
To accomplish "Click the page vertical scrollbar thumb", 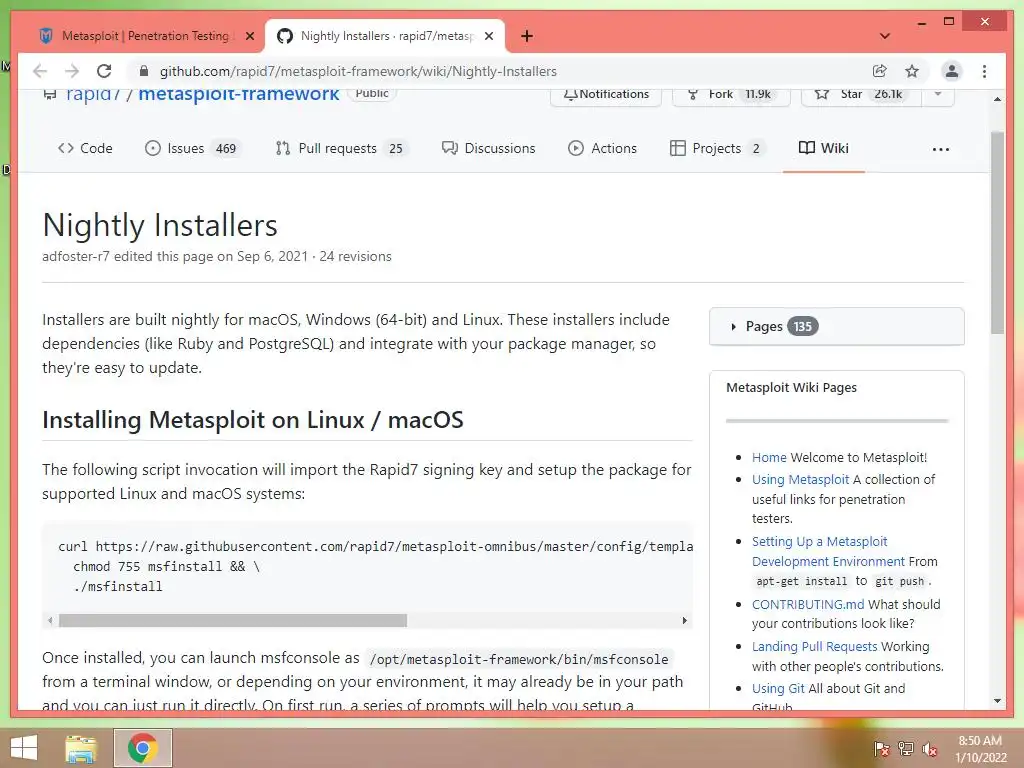I will (997, 233).
